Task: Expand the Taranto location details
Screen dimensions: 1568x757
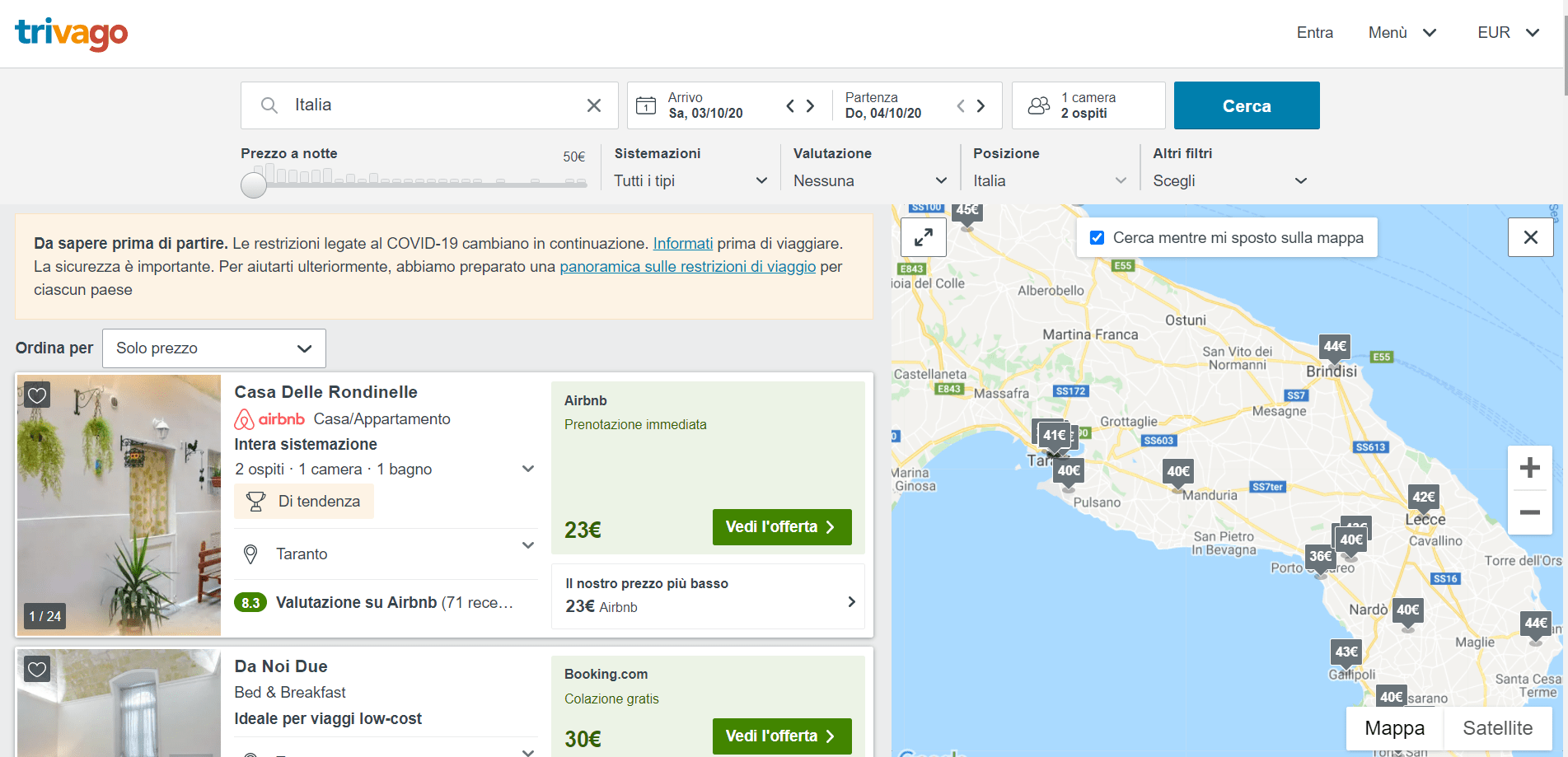Action: (528, 545)
